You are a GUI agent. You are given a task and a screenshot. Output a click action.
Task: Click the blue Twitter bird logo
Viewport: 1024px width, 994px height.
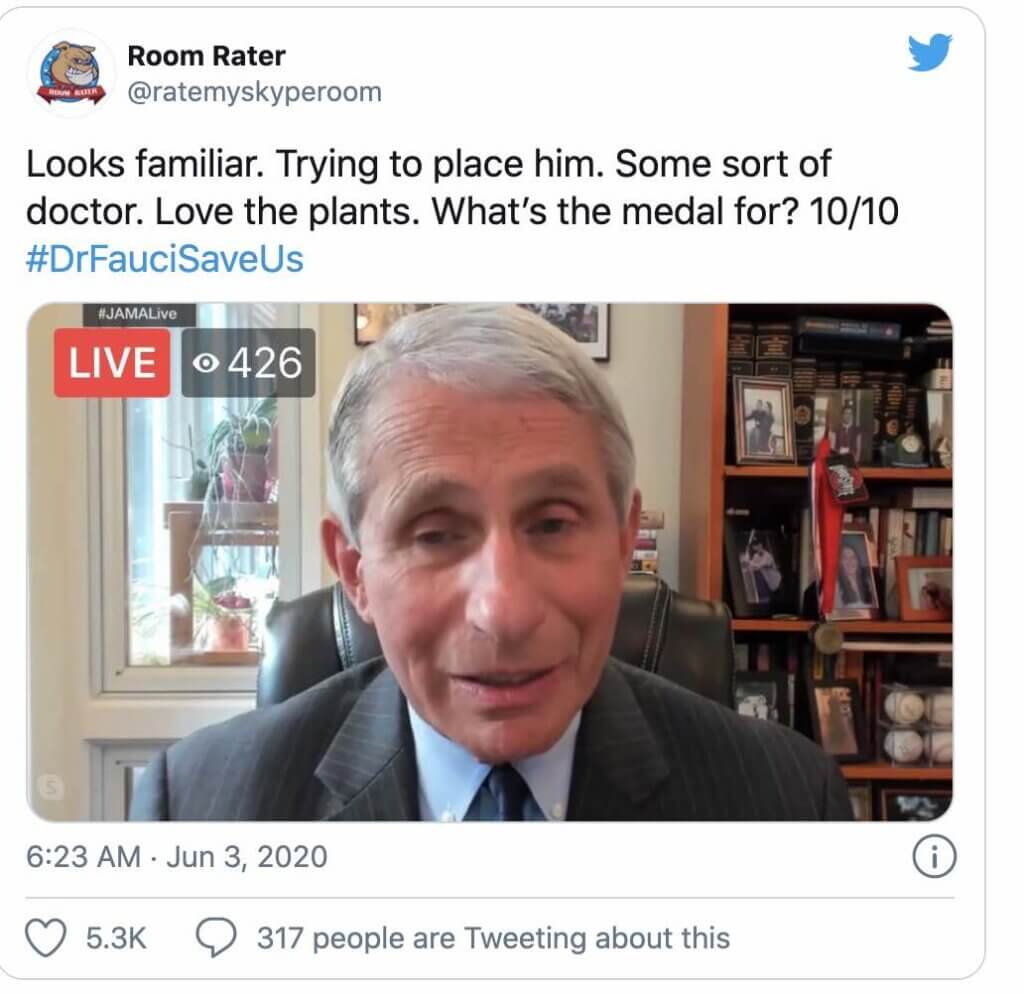pyautogui.click(x=929, y=52)
